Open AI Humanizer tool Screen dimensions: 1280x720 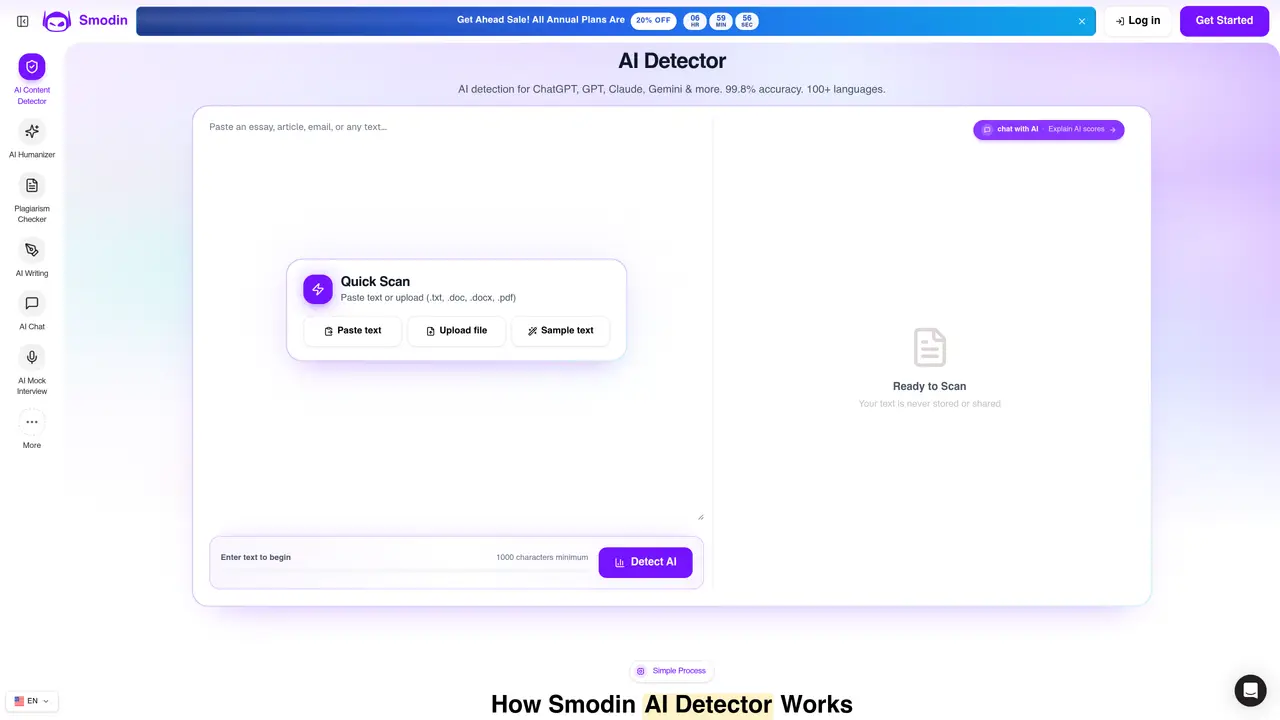[x=32, y=139]
